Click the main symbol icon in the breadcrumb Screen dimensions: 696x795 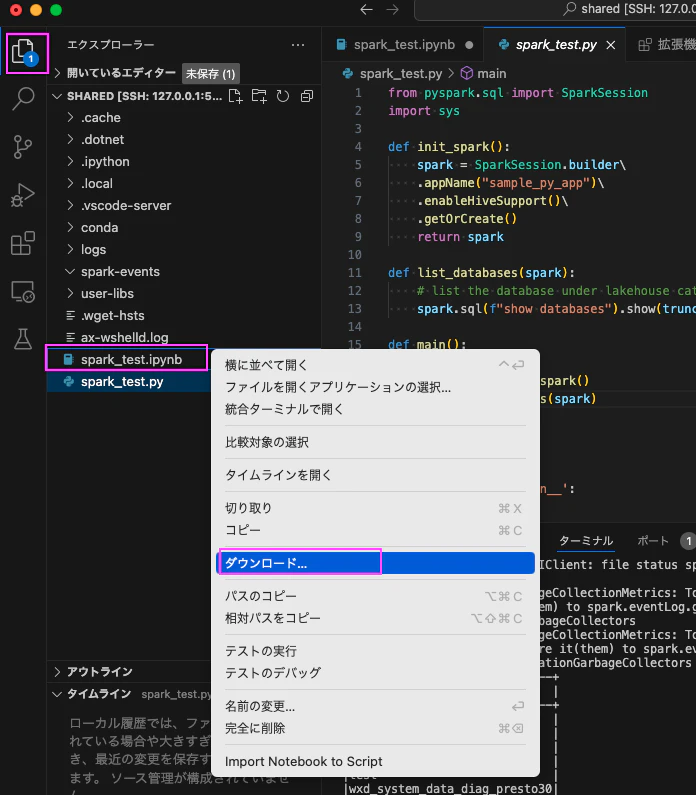(x=466, y=74)
